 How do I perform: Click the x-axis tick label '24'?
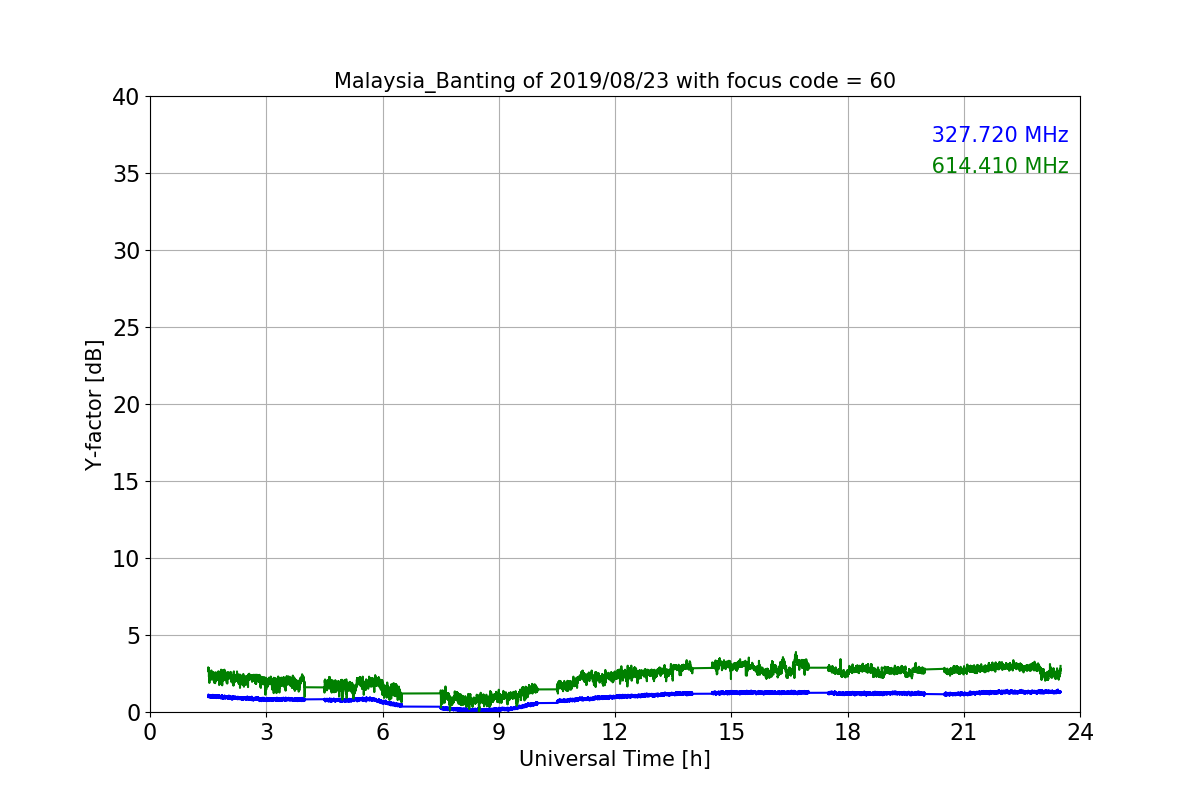pos(1080,732)
